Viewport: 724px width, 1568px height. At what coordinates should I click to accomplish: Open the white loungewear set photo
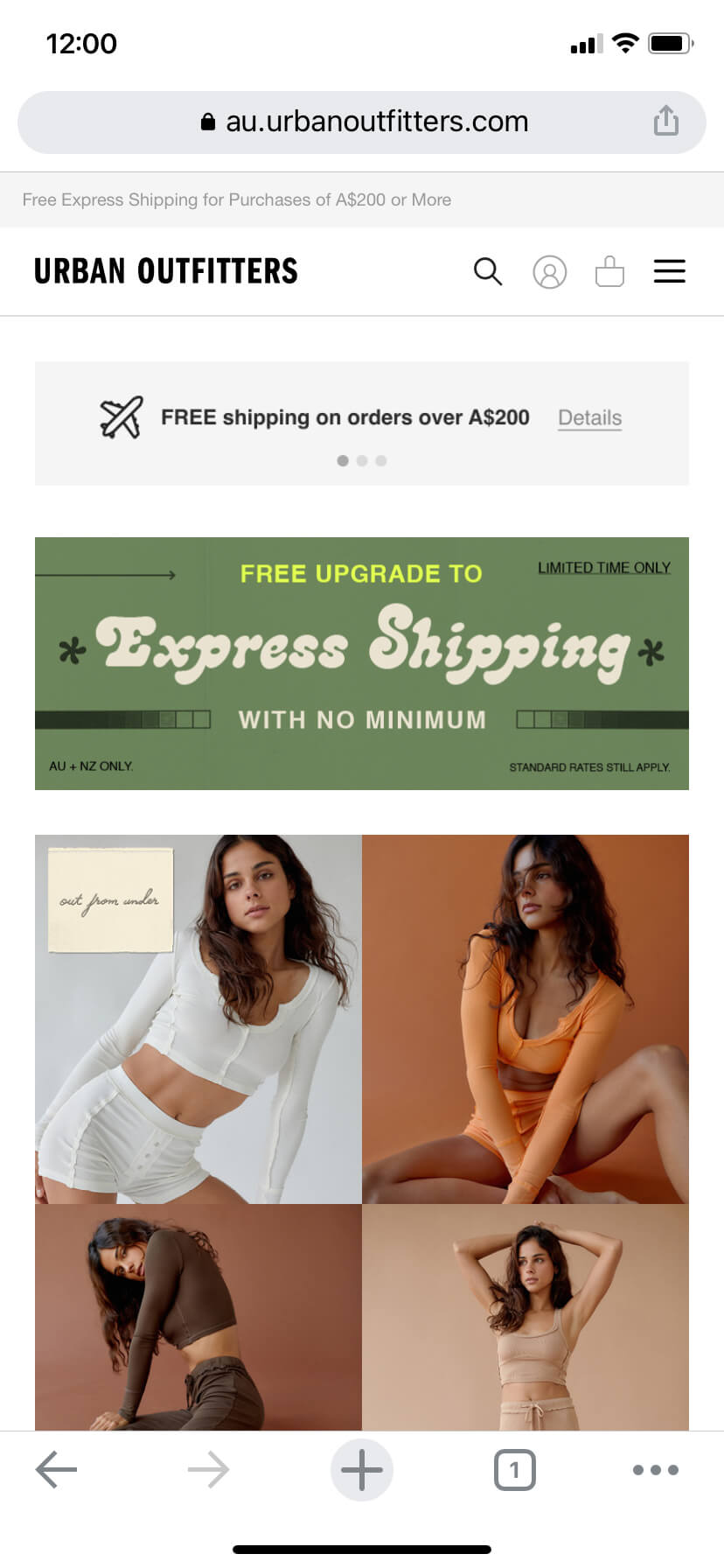[x=198, y=1019]
